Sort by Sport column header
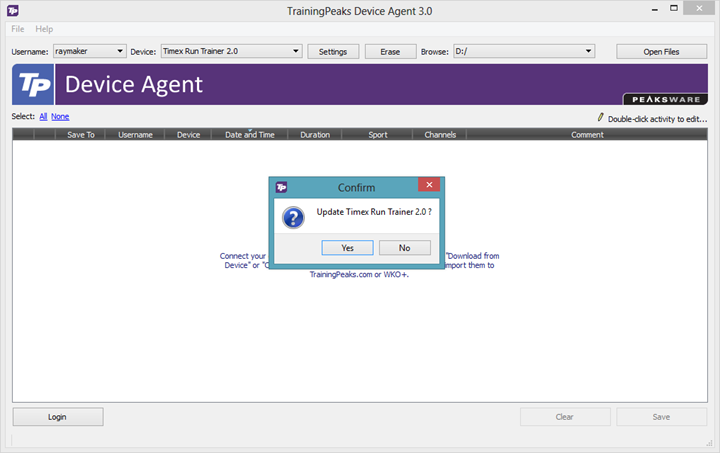 [377, 134]
